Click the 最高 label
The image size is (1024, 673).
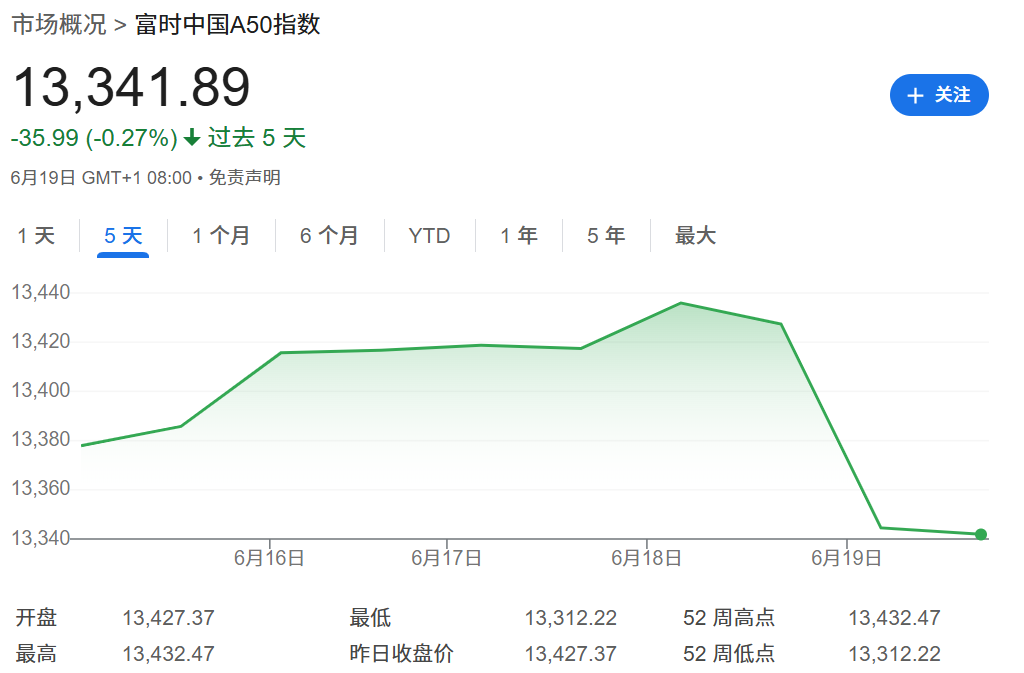[x=37, y=653]
